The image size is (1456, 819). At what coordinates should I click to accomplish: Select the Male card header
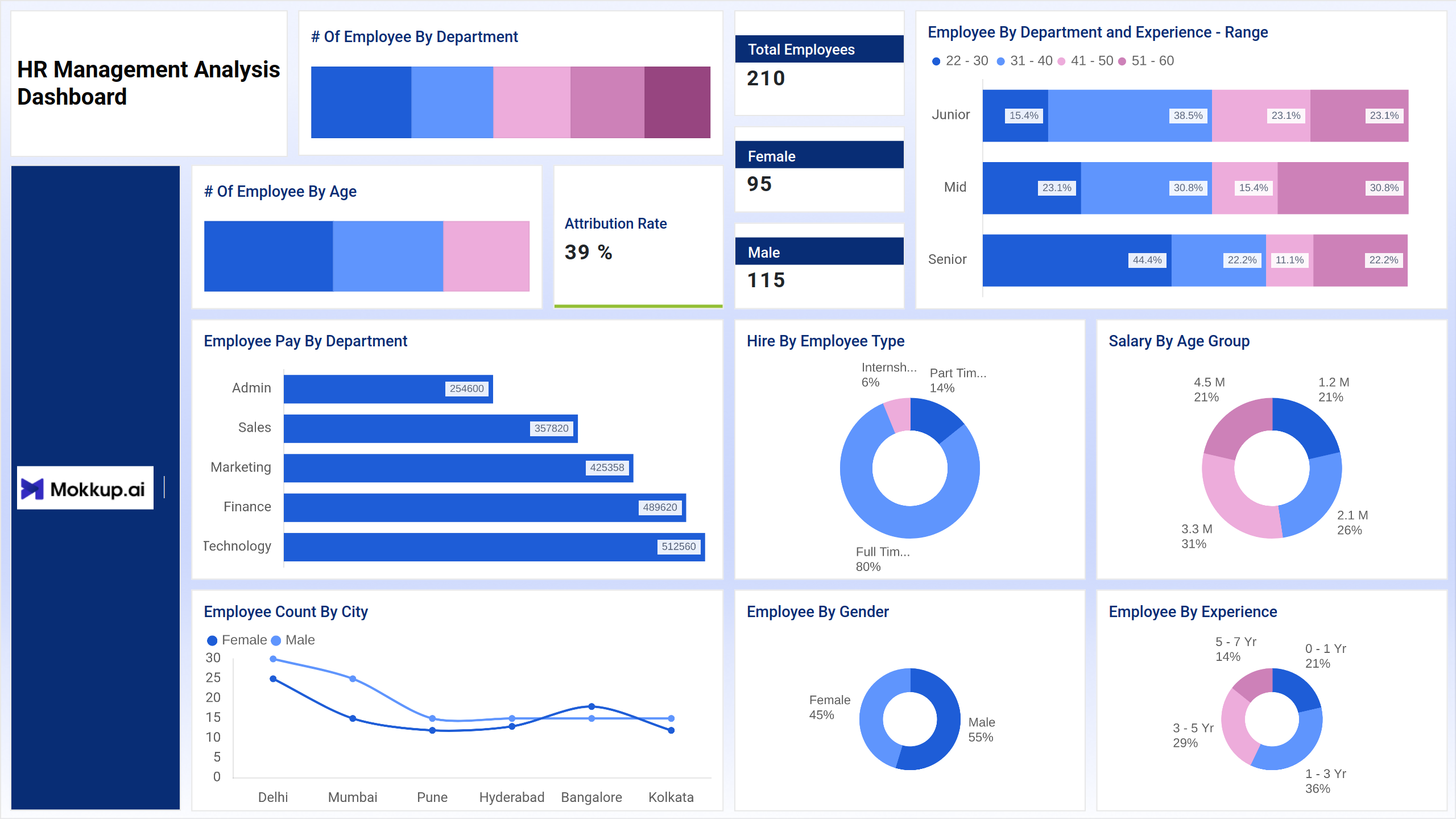[819, 251]
